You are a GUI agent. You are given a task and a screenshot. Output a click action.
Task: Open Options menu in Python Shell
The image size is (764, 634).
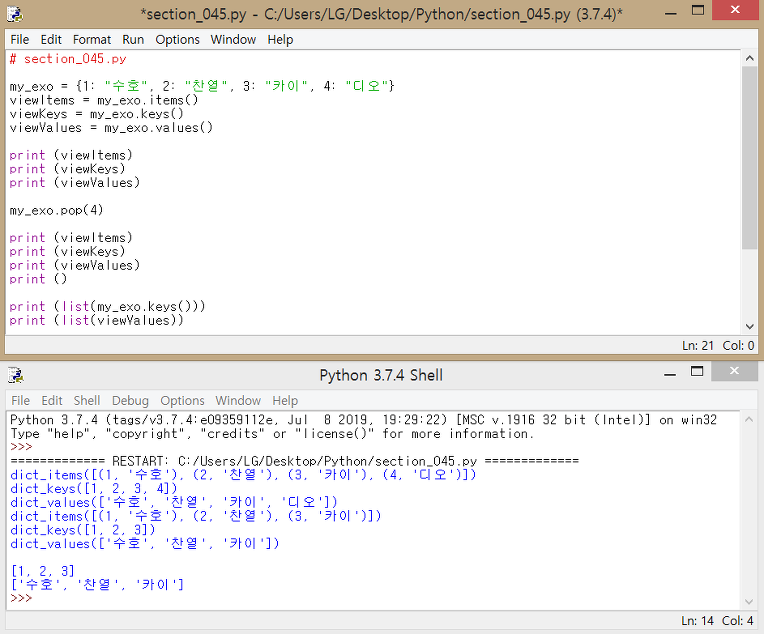coord(182,401)
